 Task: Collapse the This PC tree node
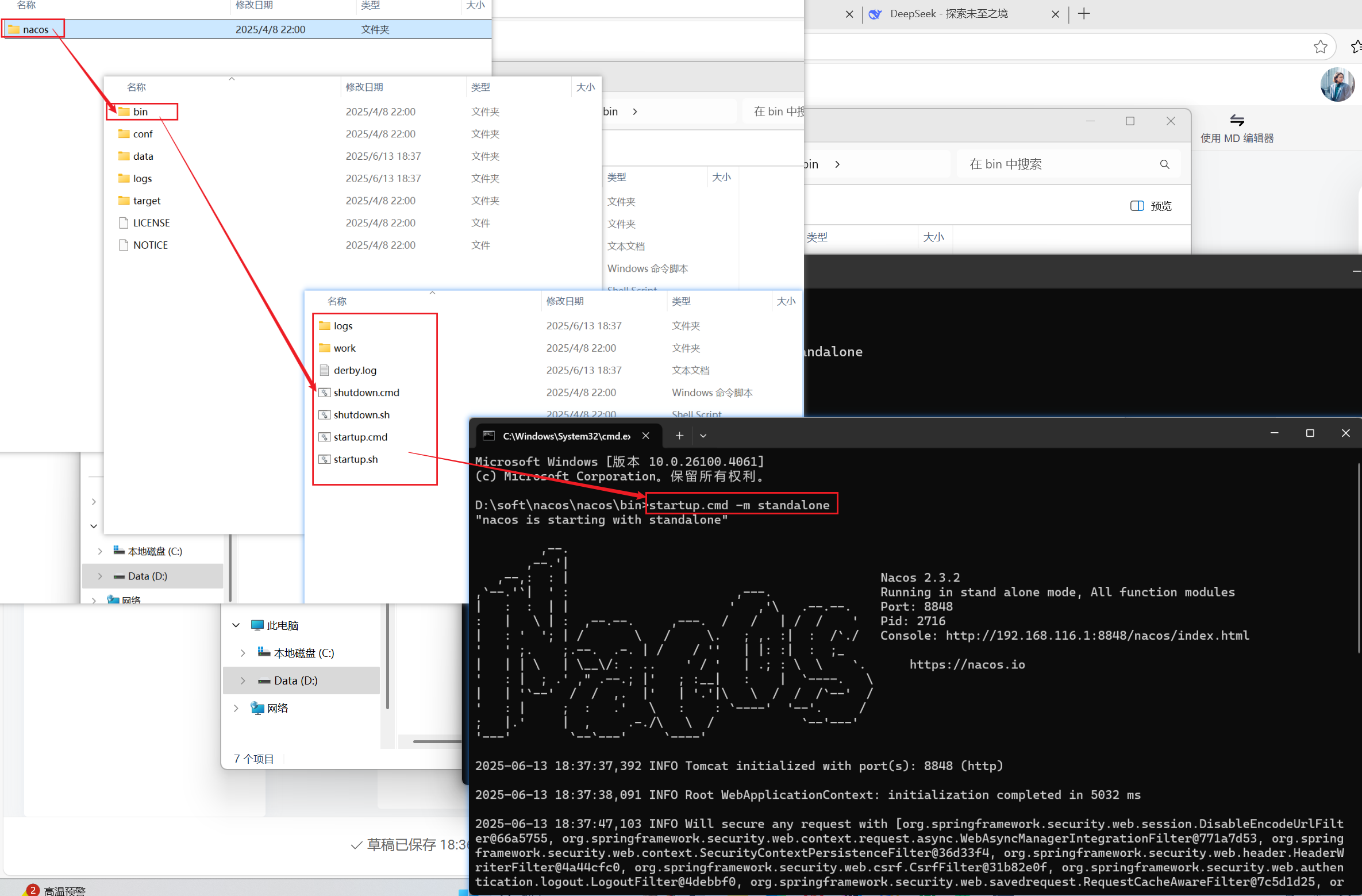click(x=236, y=625)
